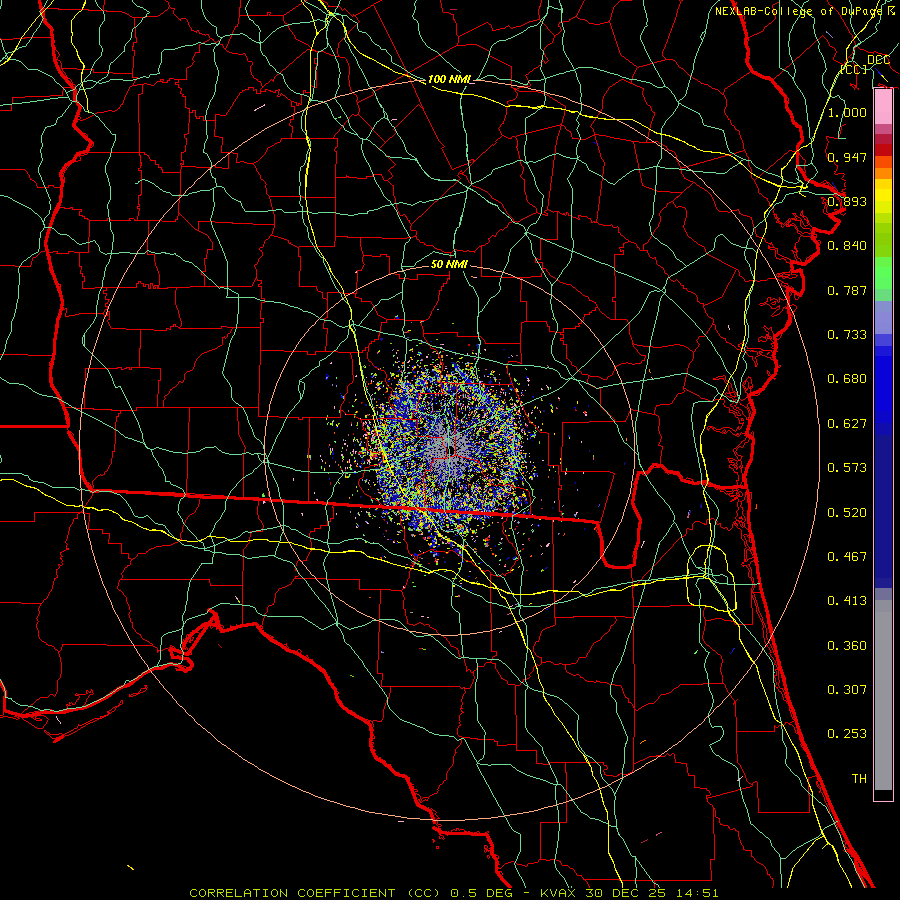Click the "100 NMI" range ring label
Screen dimensions: 900x900
tap(449, 79)
